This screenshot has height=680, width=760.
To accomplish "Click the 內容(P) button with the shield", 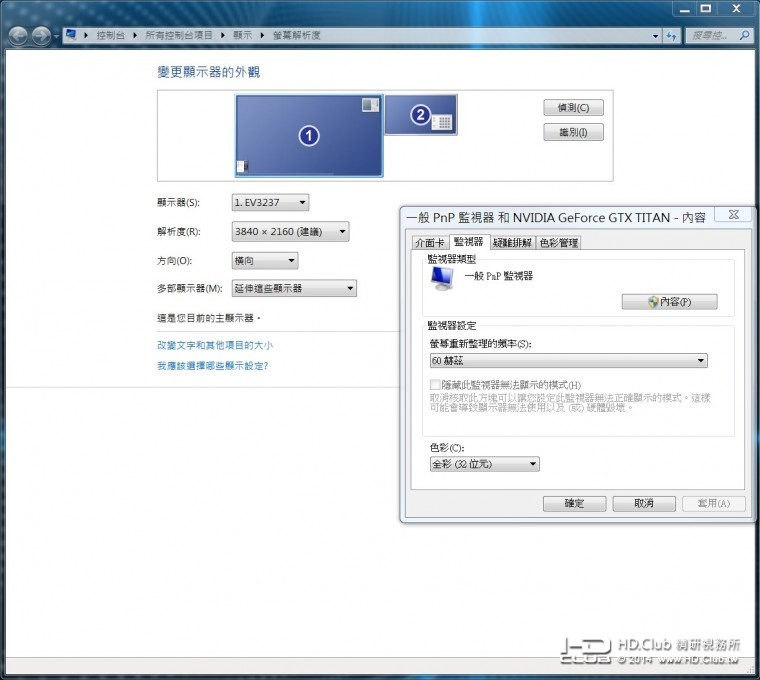I will 669,301.
